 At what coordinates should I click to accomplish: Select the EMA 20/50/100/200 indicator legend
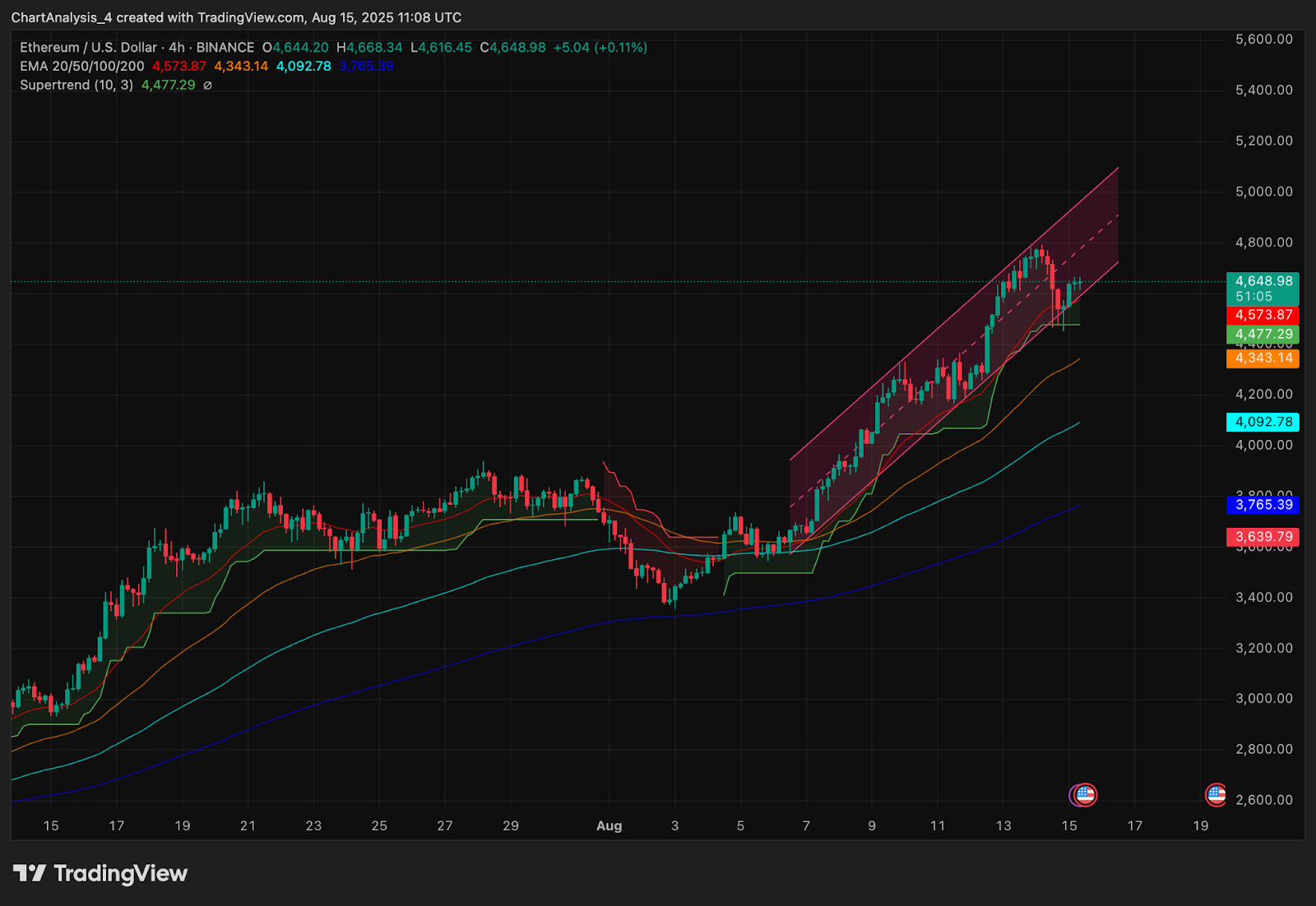click(x=81, y=67)
